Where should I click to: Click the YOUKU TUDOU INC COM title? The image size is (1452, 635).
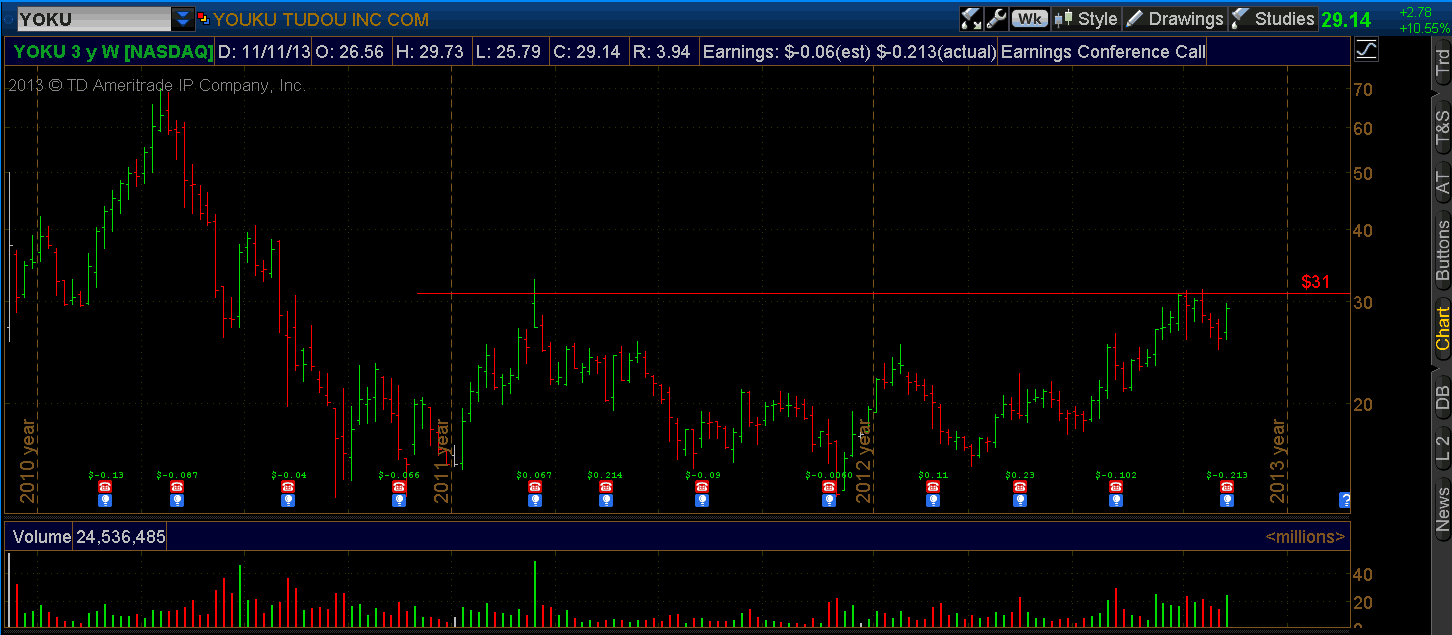321,19
